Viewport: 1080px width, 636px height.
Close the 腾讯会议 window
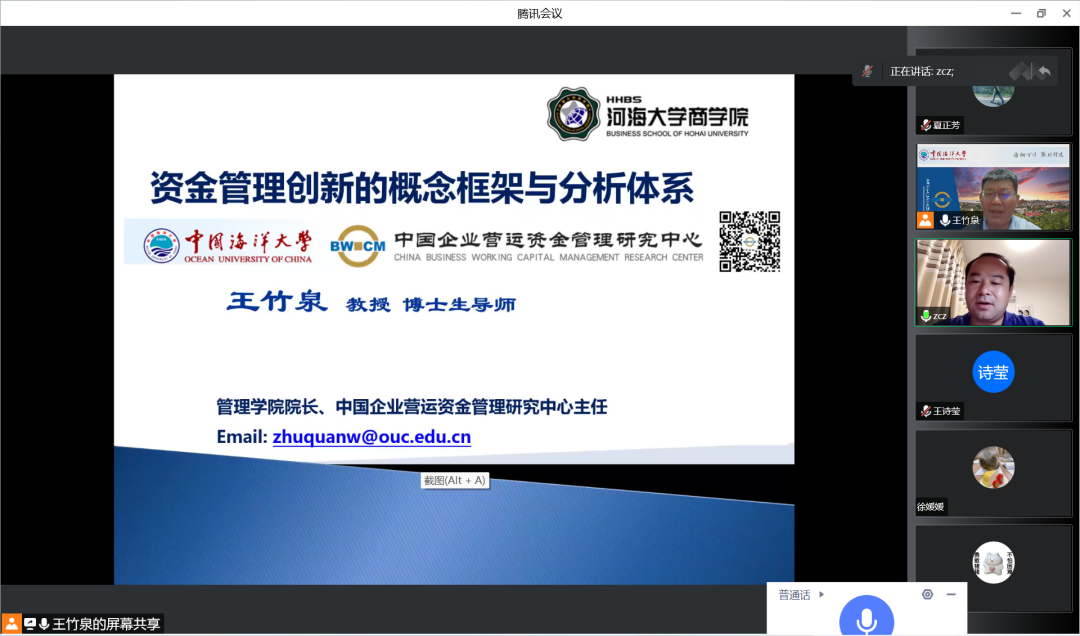click(x=1066, y=13)
